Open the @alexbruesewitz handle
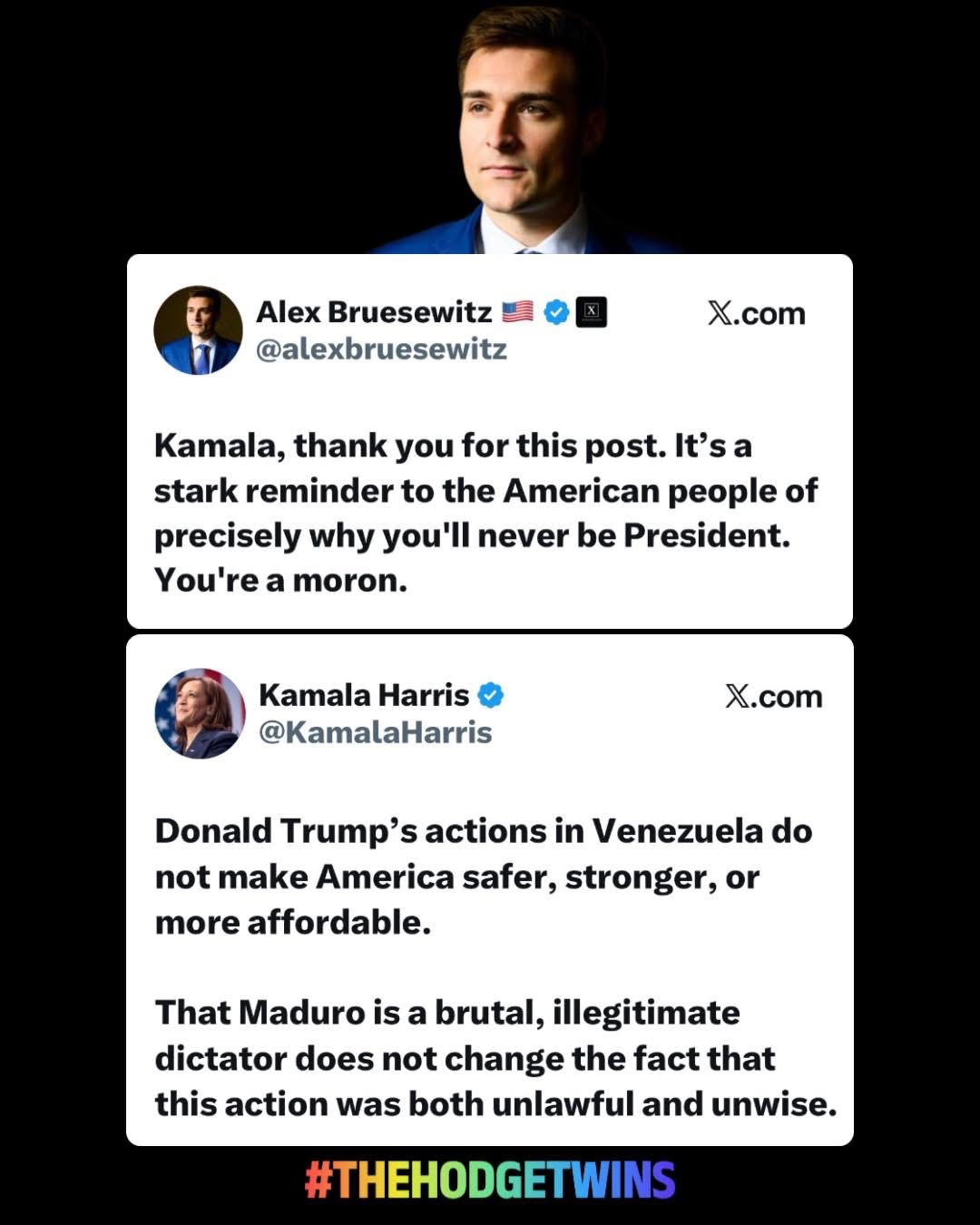This screenshot has width=980, height=1225. click(381, 349)
